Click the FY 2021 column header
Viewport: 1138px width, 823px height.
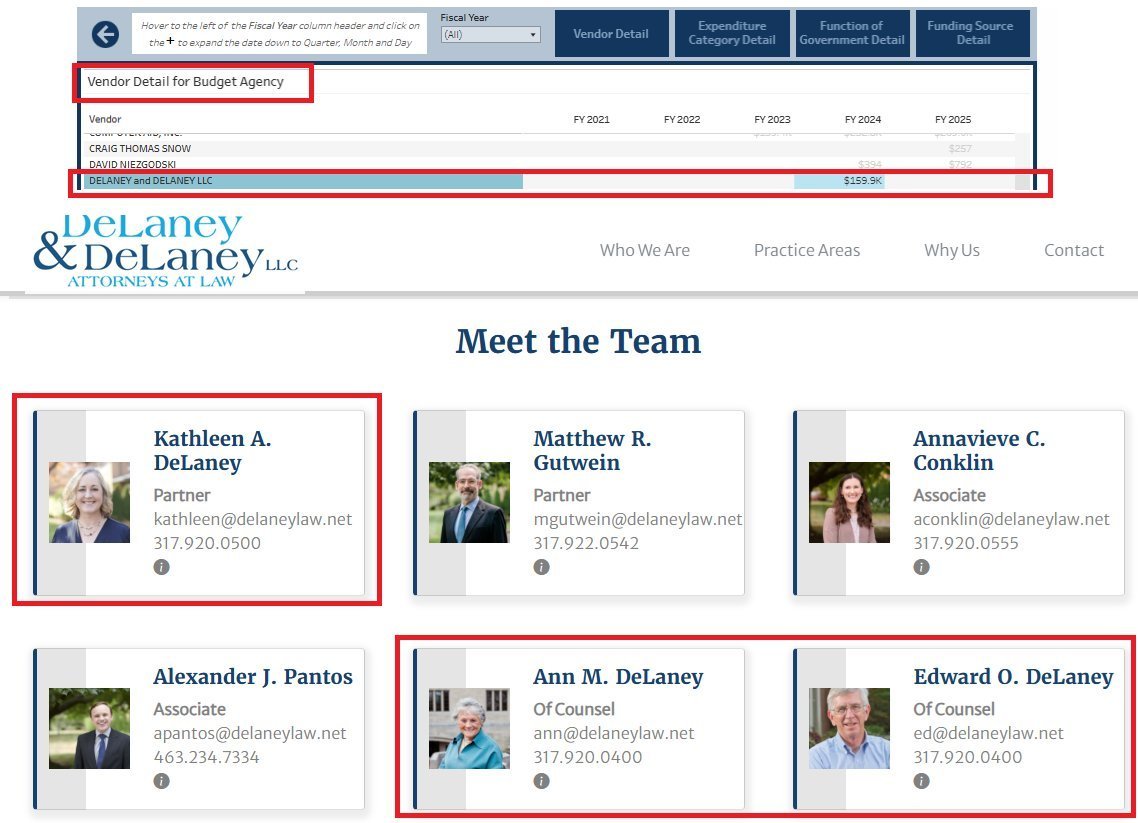click(591, 119)
